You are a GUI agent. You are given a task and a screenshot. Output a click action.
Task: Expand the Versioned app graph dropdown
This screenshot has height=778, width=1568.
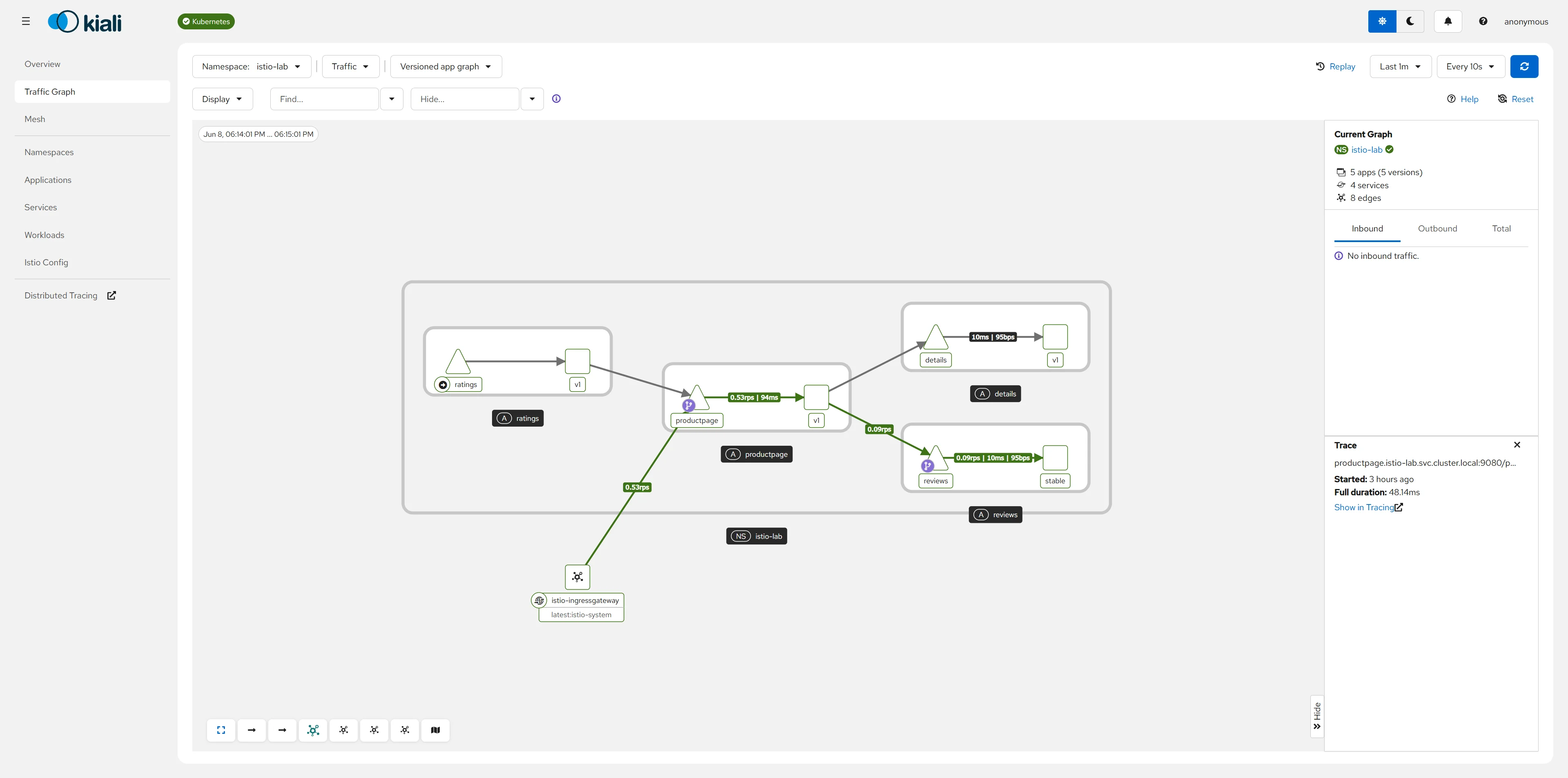click(445, 66)
